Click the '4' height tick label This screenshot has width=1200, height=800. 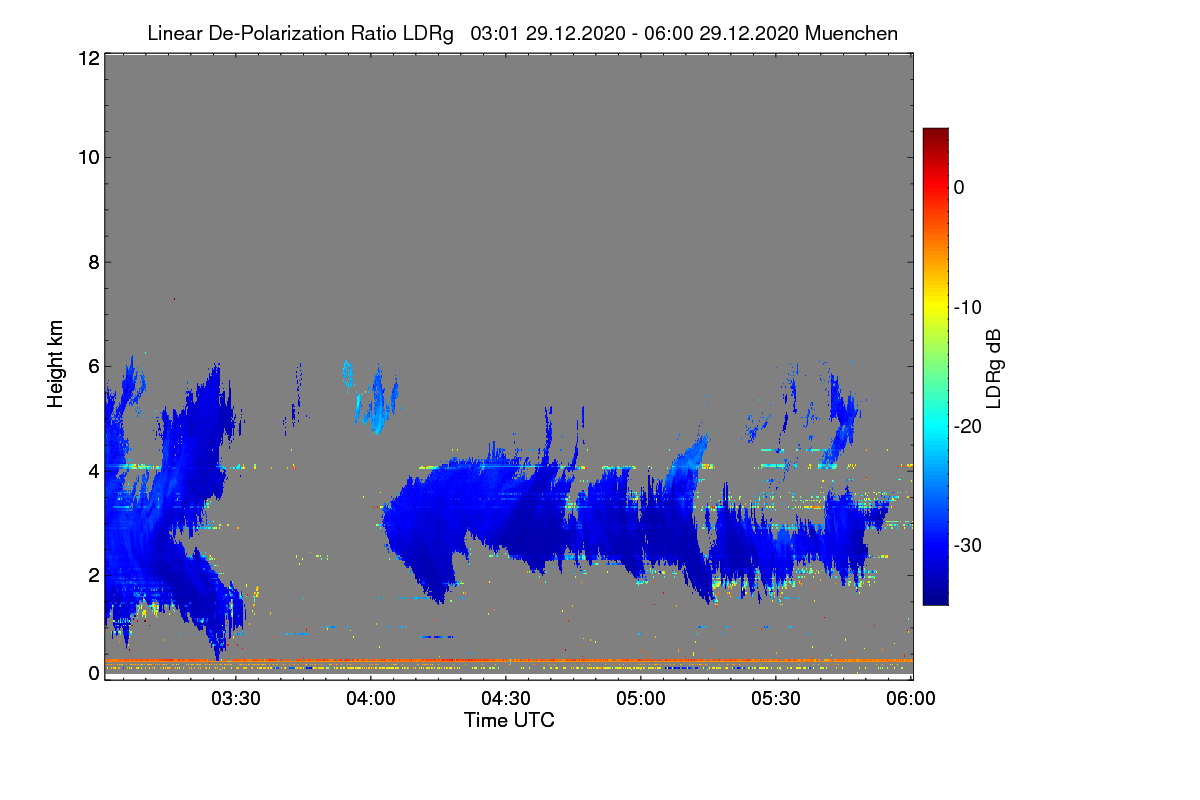tap(93, 470)
